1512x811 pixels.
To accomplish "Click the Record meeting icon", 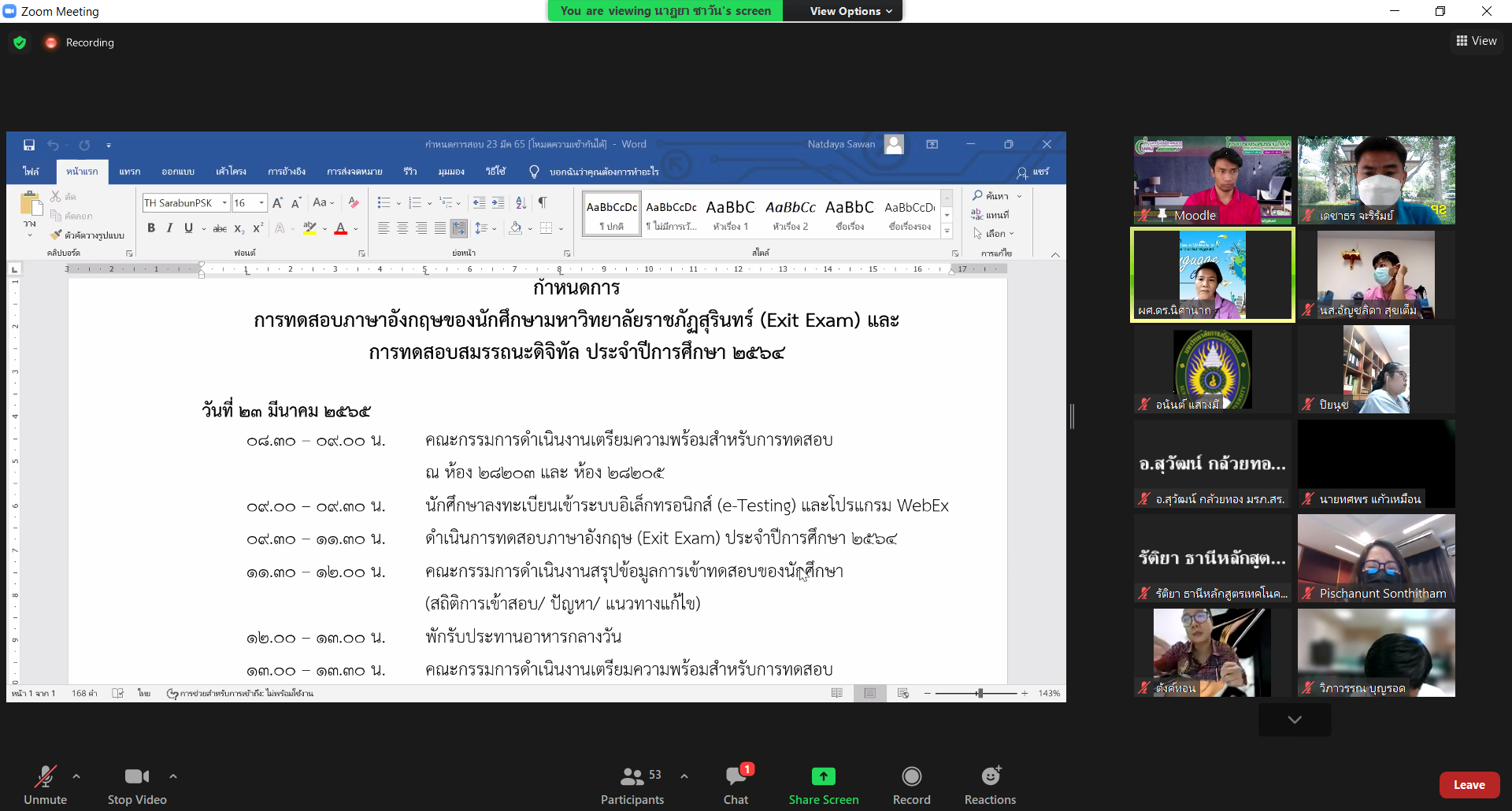I will (x=911, y=777).
